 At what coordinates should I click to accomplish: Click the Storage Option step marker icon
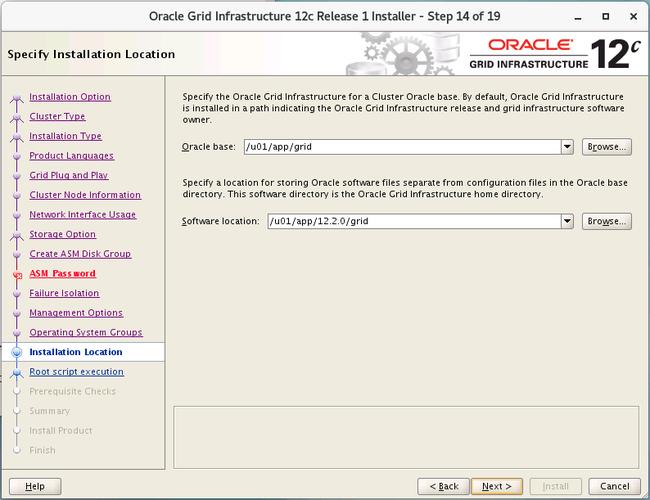[x=17, y=235]
